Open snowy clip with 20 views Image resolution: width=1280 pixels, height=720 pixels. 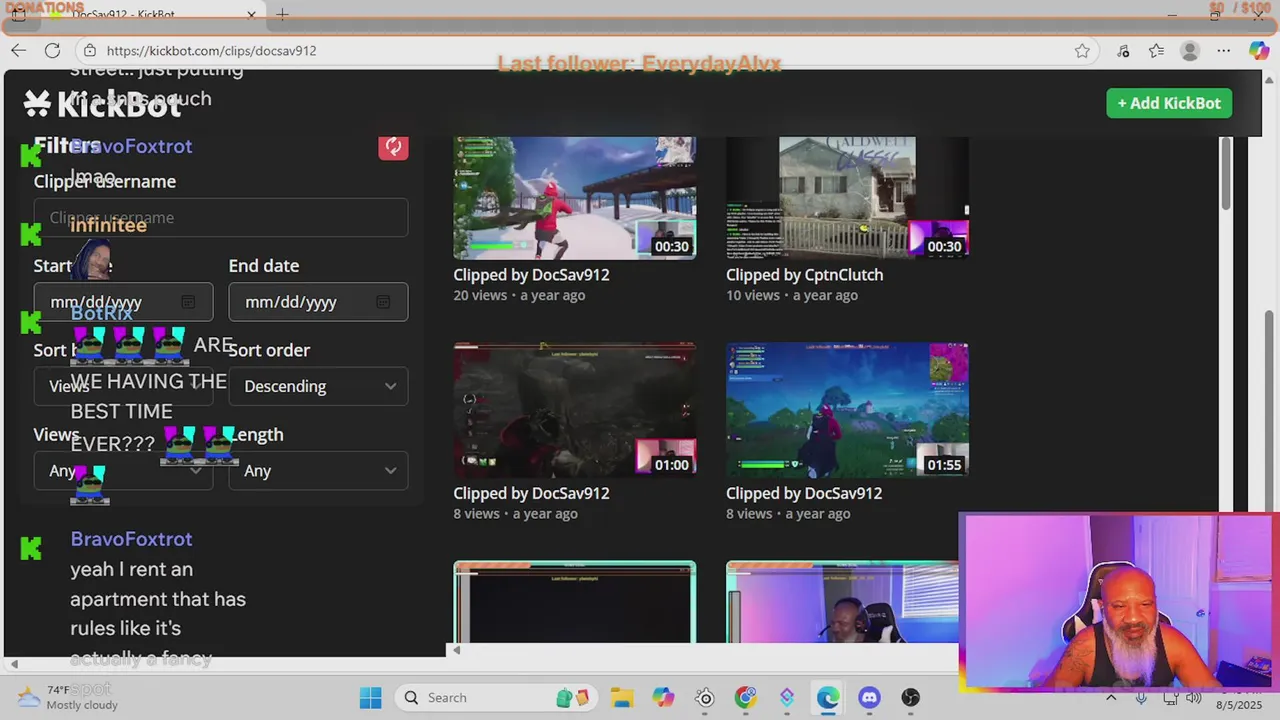click(x=575, y=198)
